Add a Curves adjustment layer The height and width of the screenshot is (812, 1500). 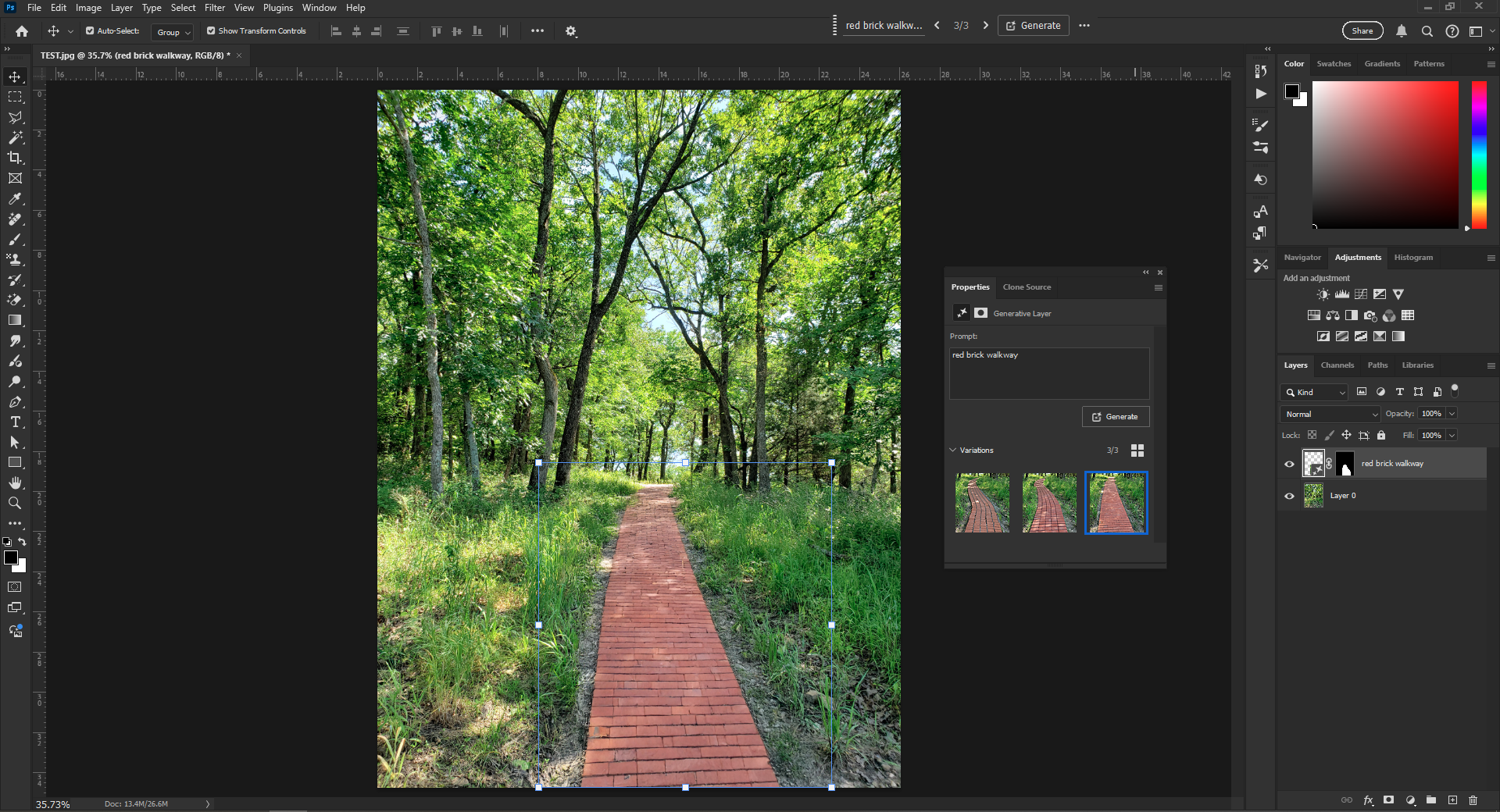(x=1361, y=294)
